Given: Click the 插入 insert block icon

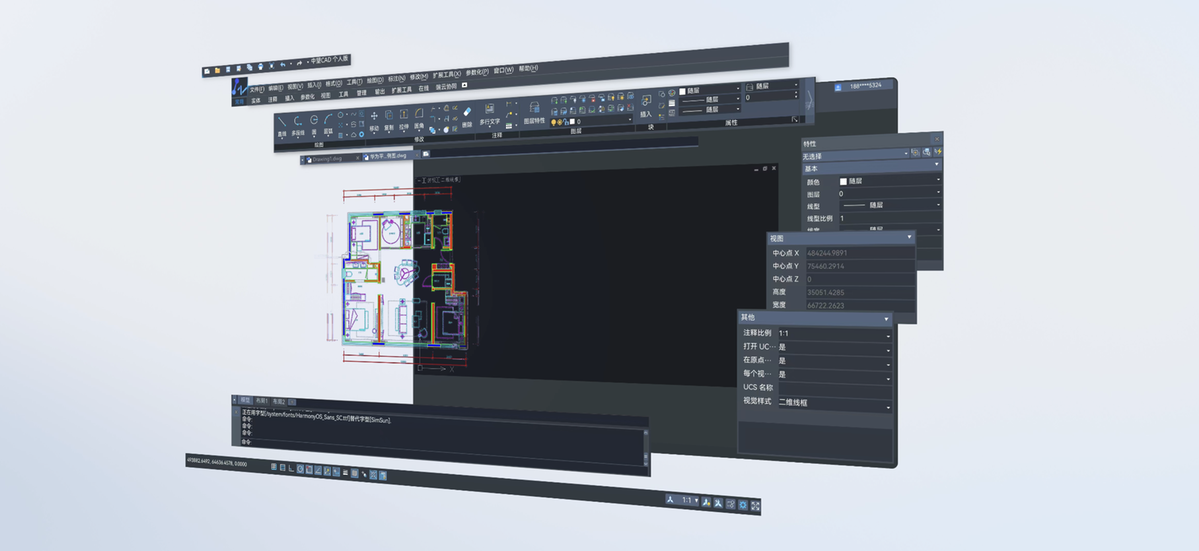Looking at the screenshot, I should (x=646, y=105).
